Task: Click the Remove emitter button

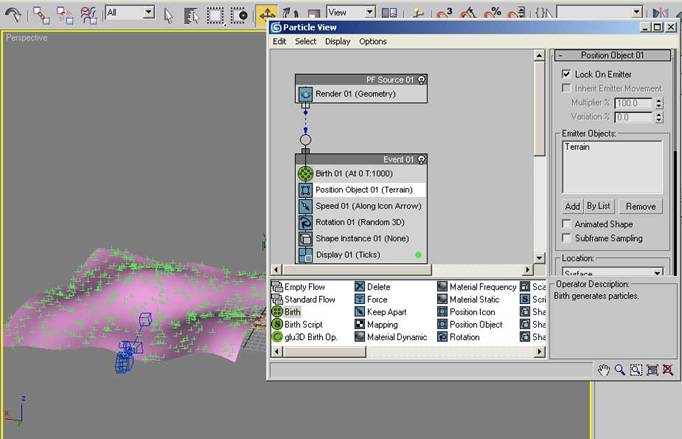Action: point(640,206)
